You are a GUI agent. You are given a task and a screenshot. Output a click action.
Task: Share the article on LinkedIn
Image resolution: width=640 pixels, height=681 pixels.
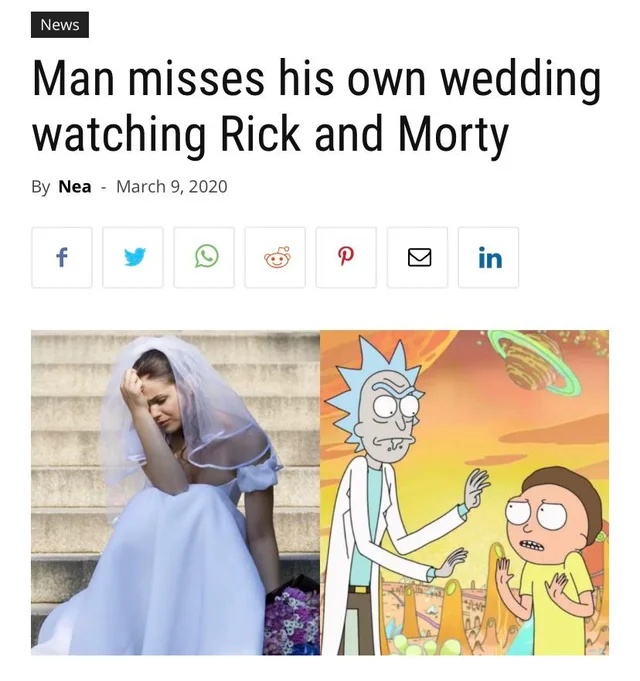pyautogui.click(x=488, y=257)
